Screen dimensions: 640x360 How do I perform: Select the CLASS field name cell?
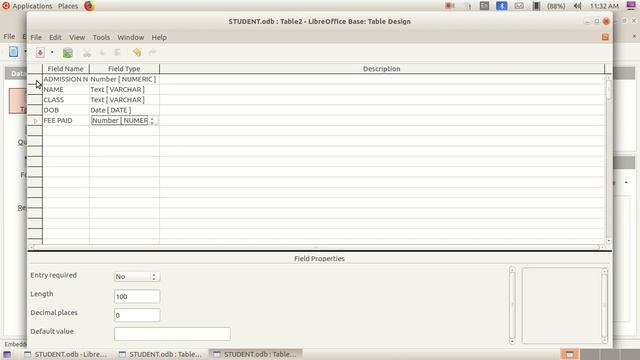66,100
